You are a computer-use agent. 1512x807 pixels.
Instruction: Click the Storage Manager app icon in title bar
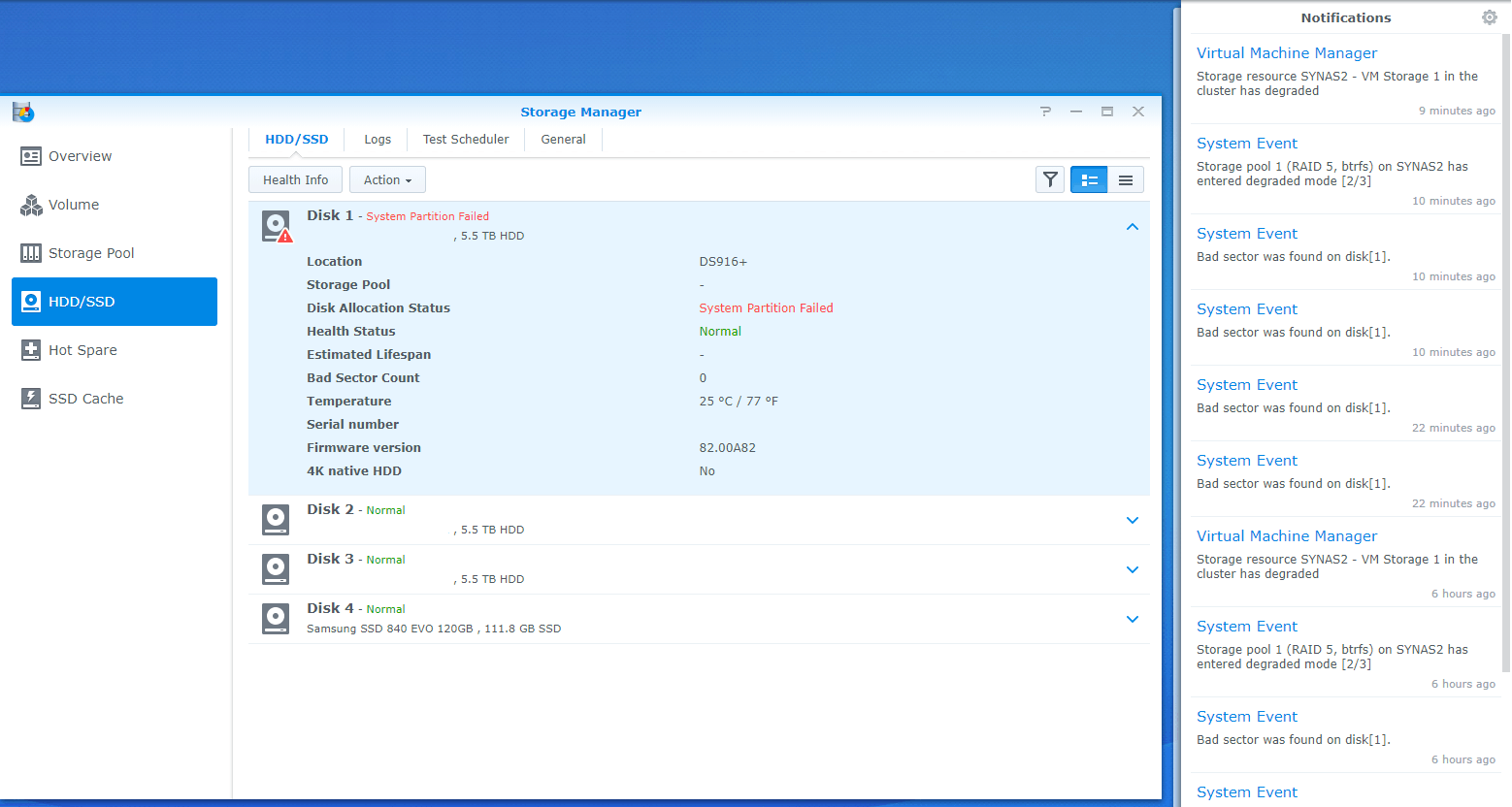23,112
